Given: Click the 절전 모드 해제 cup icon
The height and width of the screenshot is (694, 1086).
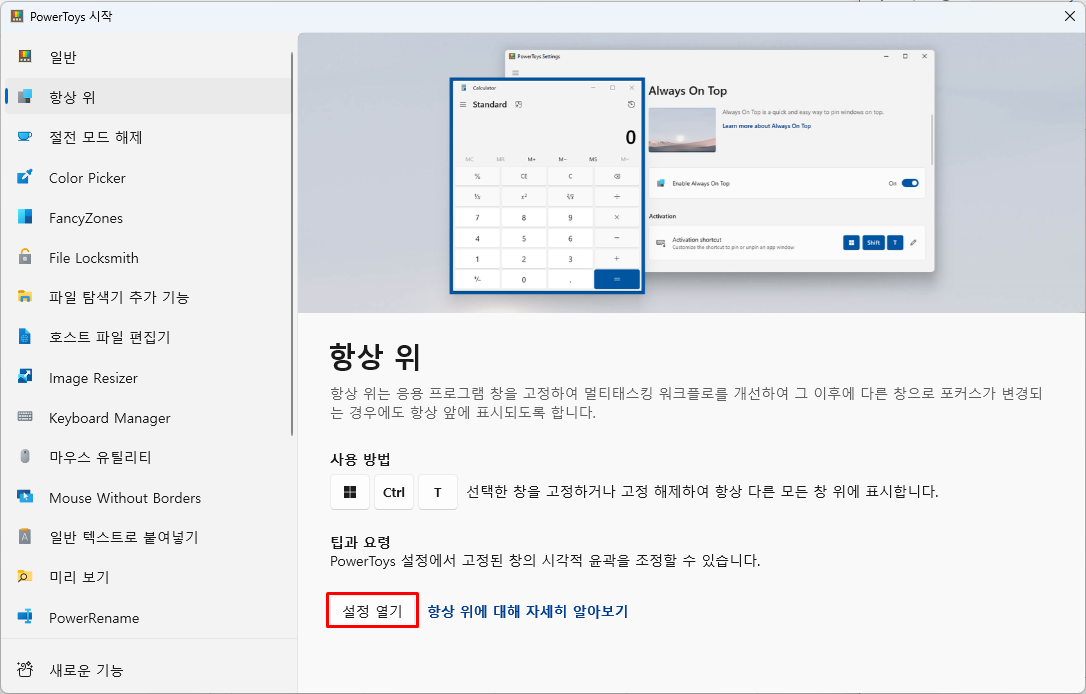Looking at the screenshot, I should pyautogui.click(x=25, y=136).
